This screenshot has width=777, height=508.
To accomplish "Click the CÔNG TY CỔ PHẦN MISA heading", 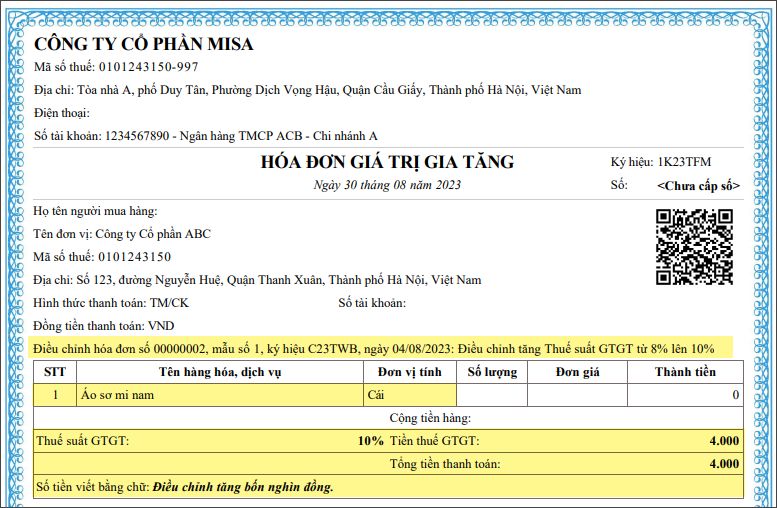I will point(144,44).
